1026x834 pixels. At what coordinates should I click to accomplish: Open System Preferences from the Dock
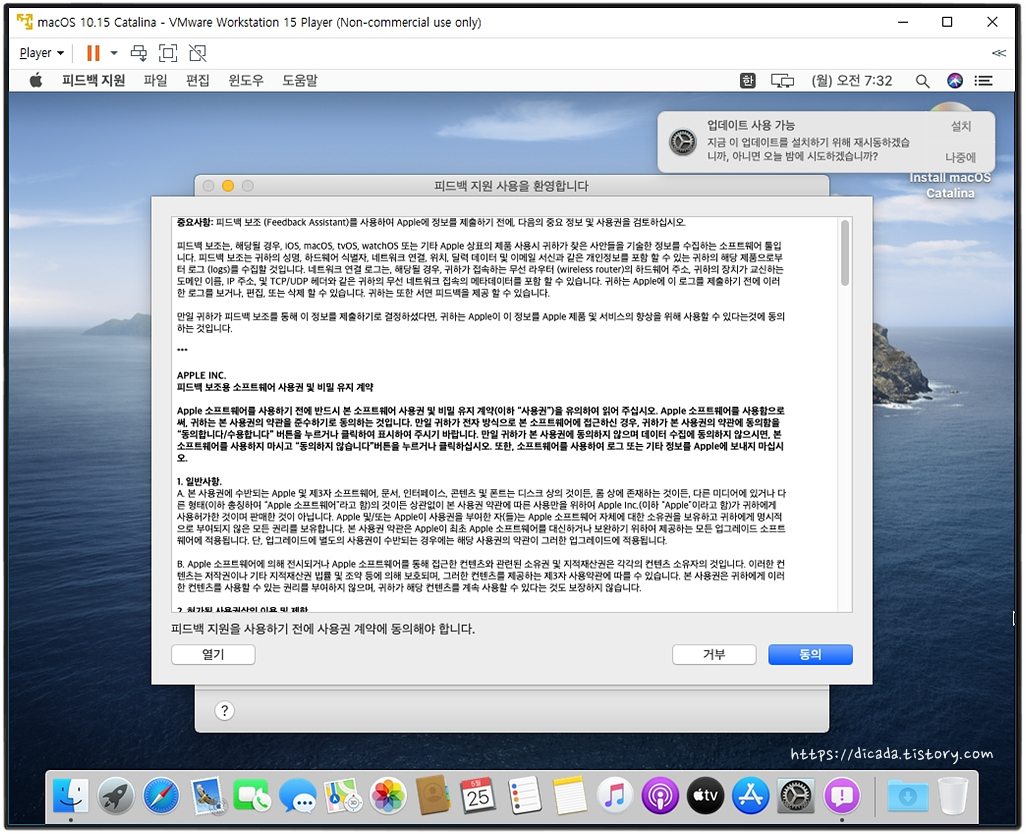coord(796,795)
